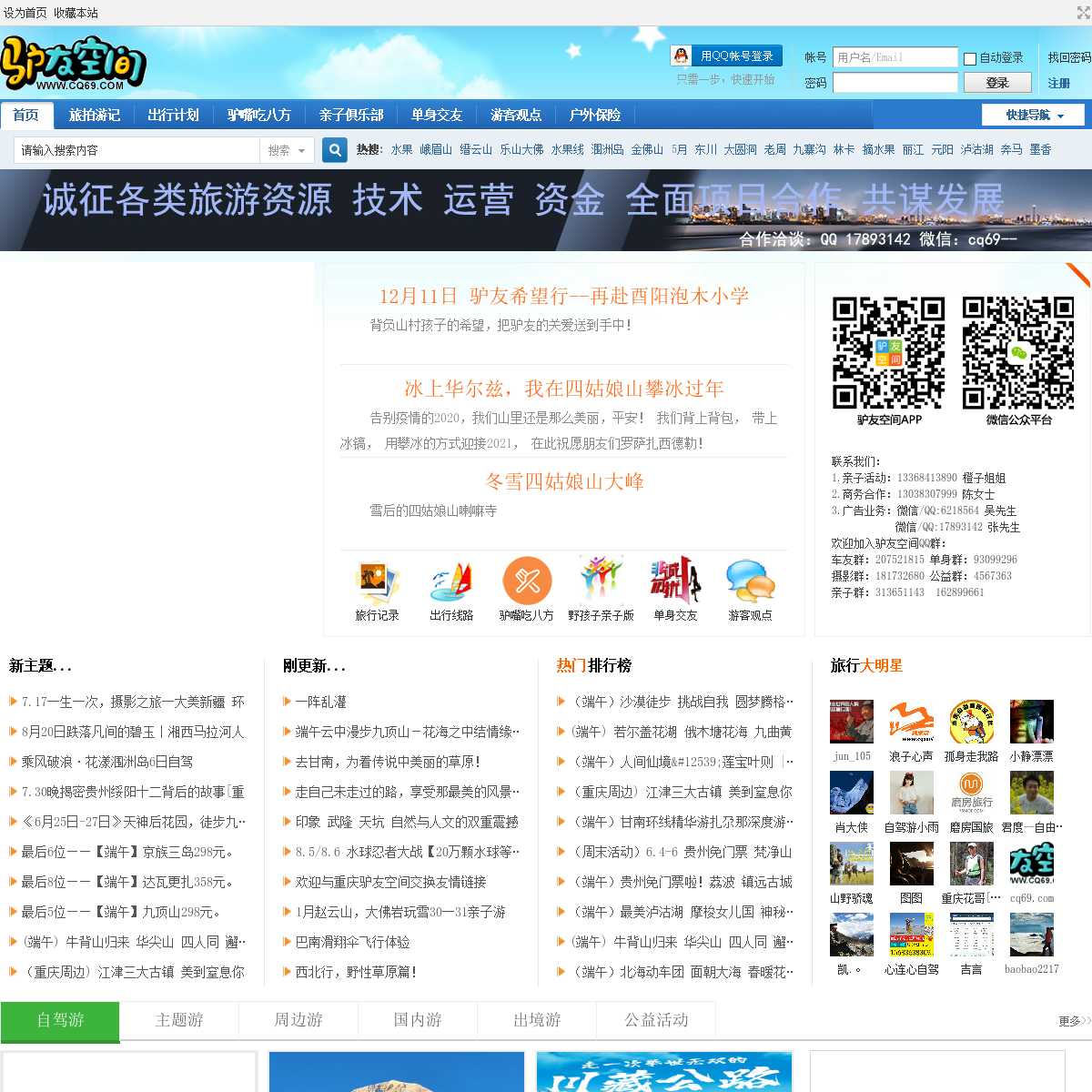Click the 更多 link beside tabs
This screenshot has height=1092, width=1092.
point(1074,1021)
